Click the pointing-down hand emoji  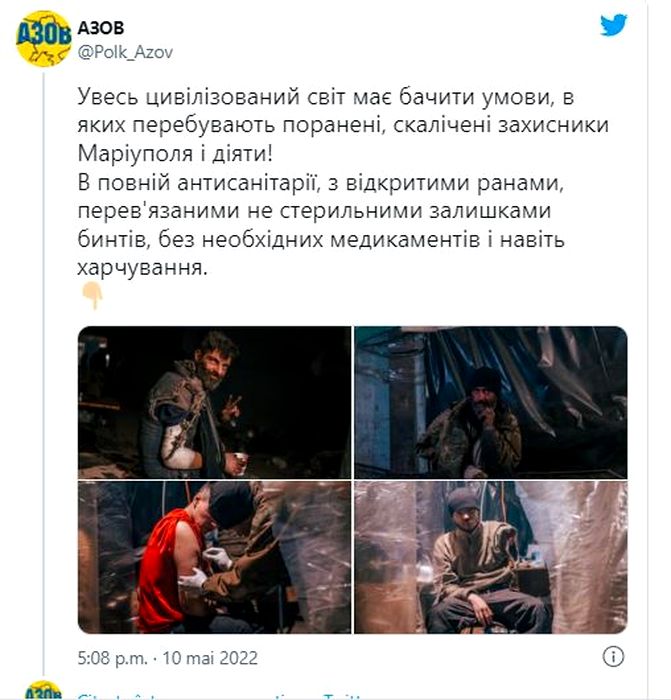92,296
